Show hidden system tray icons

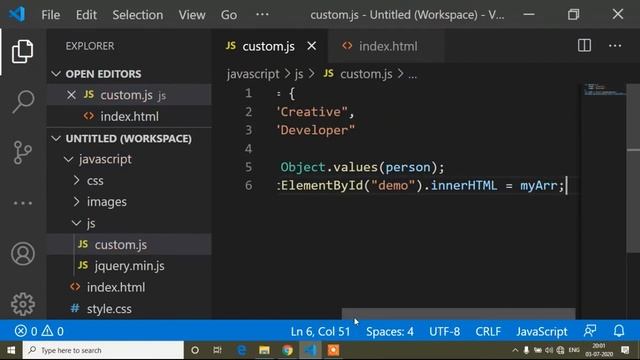515,350
